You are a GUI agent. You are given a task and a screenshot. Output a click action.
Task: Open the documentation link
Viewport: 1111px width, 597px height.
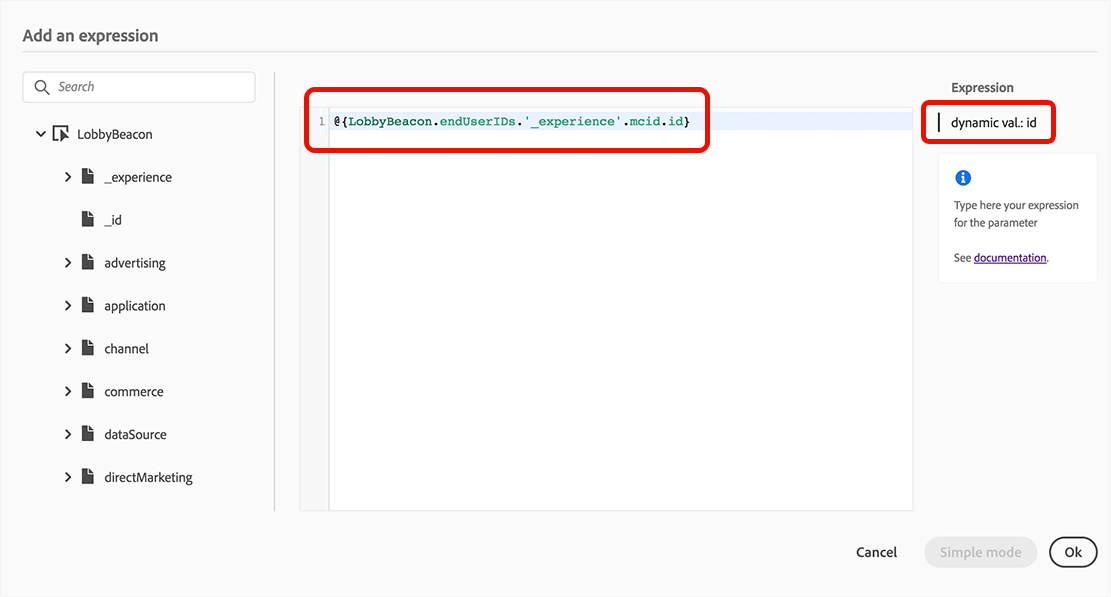pos(1010,258)
